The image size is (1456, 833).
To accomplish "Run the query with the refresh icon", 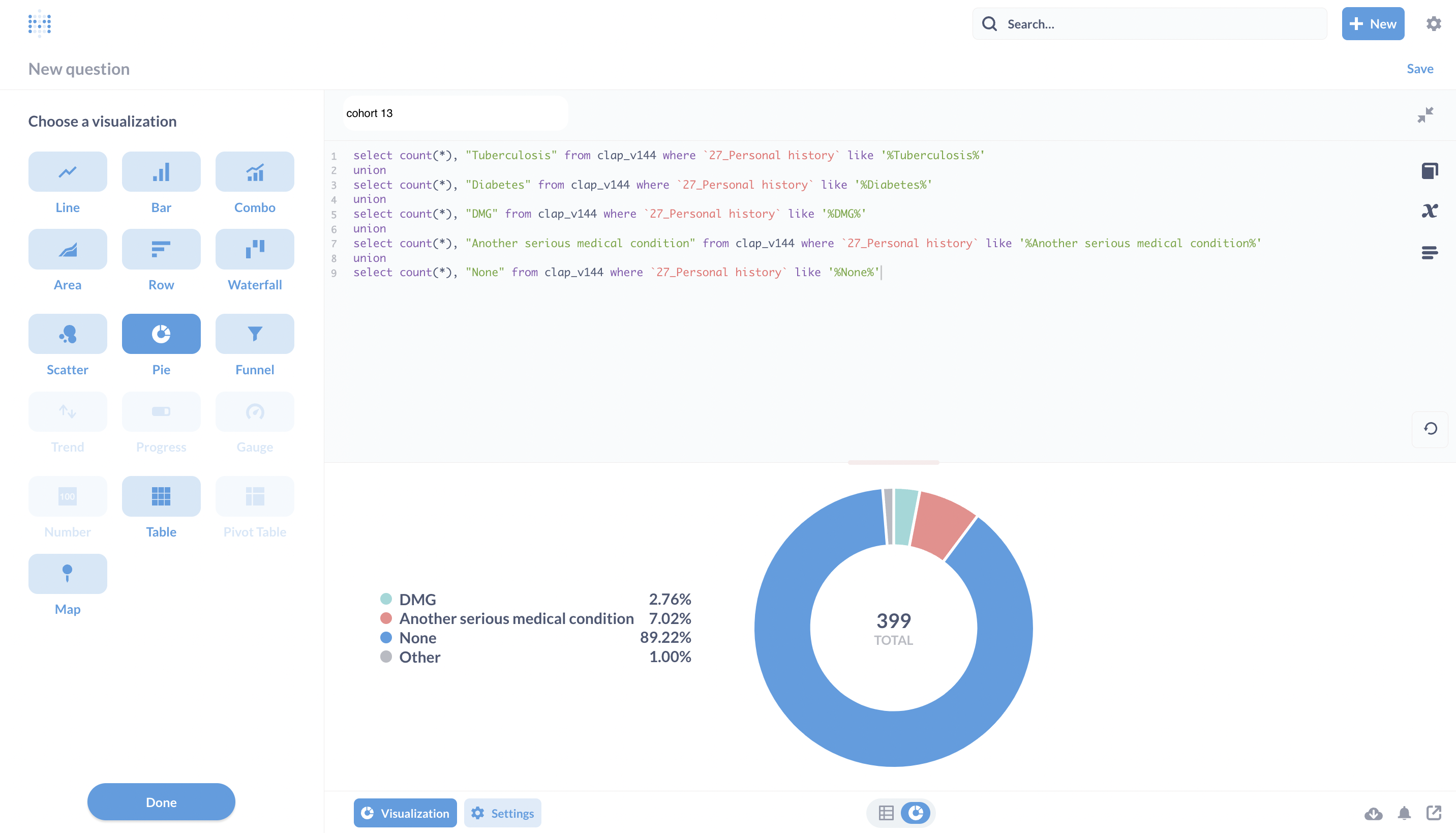I will pyautogui.click(x=1430, y=429).
